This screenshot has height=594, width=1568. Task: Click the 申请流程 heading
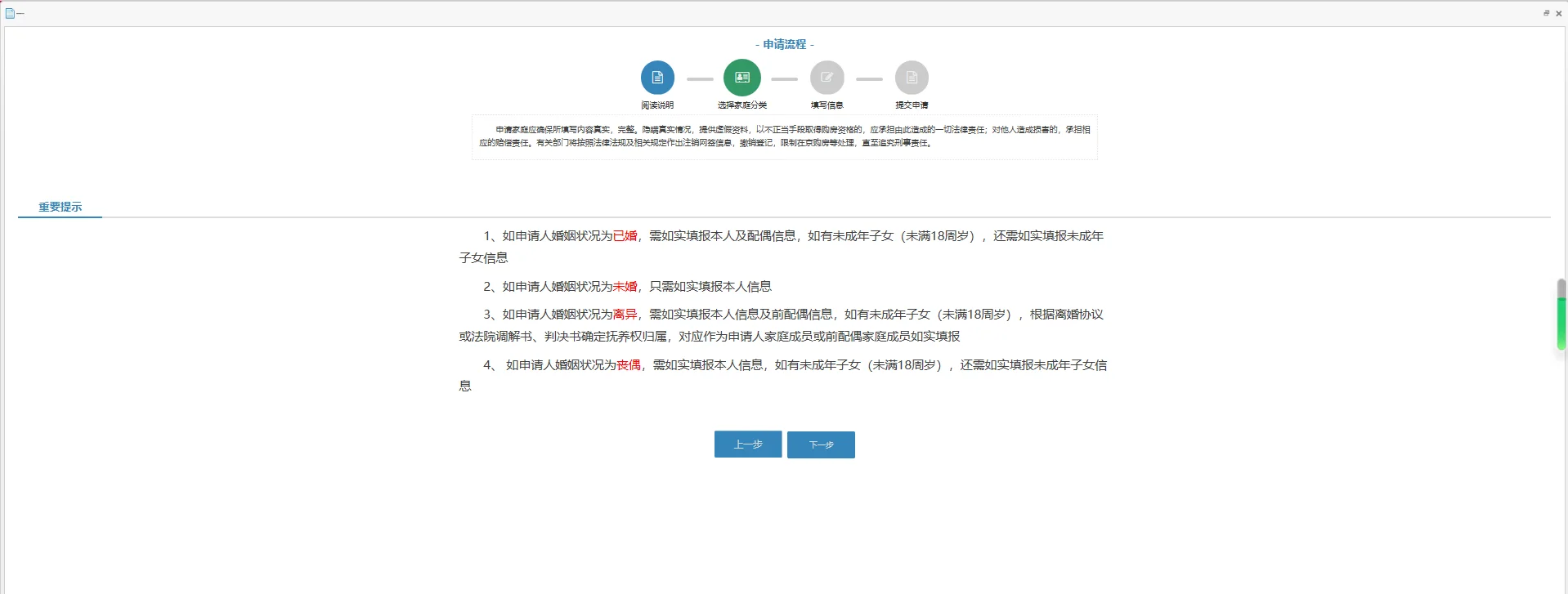[785, 44]
